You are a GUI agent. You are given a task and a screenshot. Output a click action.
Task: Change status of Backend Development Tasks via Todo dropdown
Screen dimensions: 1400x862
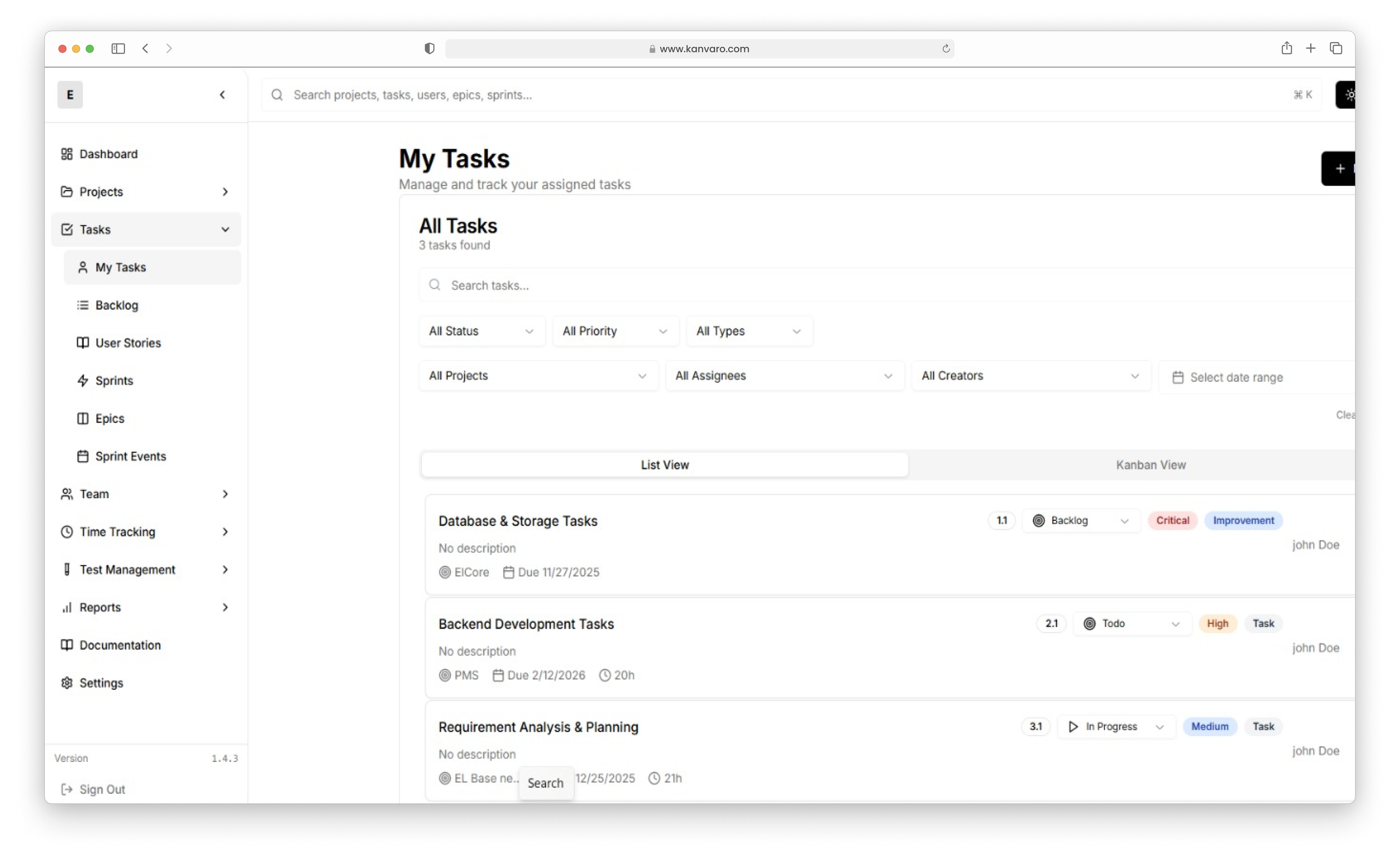1132,623
